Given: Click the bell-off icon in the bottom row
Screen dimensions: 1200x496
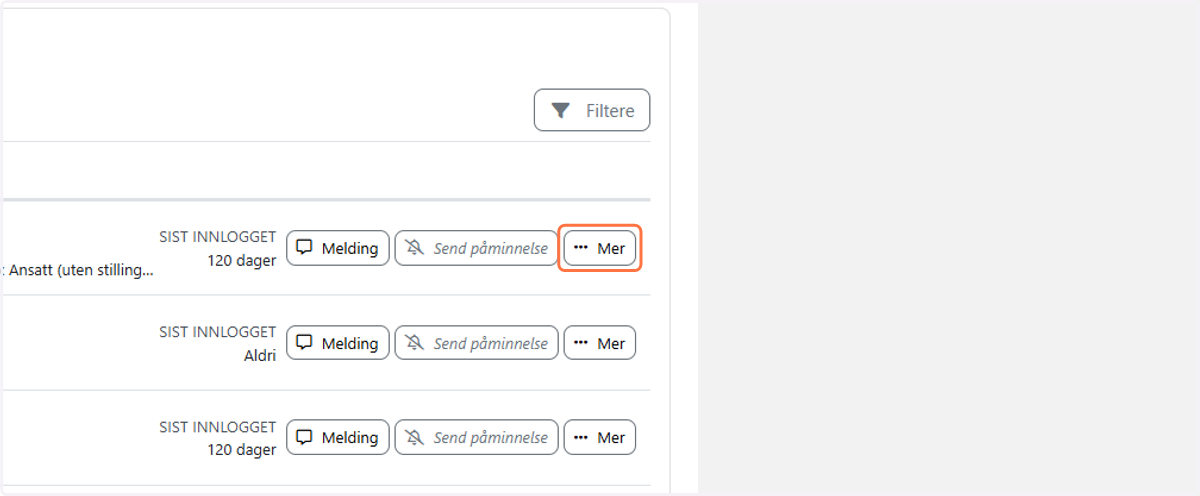Looking at the screenshot, I should (x=414, y=437).
